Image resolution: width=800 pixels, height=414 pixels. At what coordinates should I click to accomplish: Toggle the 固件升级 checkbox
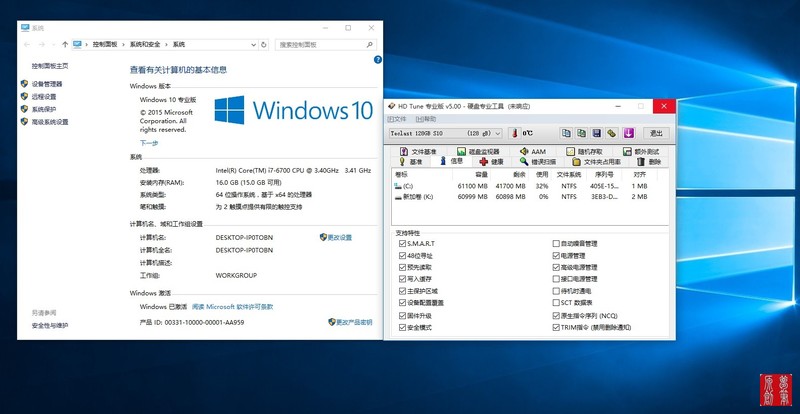[403, 315]
